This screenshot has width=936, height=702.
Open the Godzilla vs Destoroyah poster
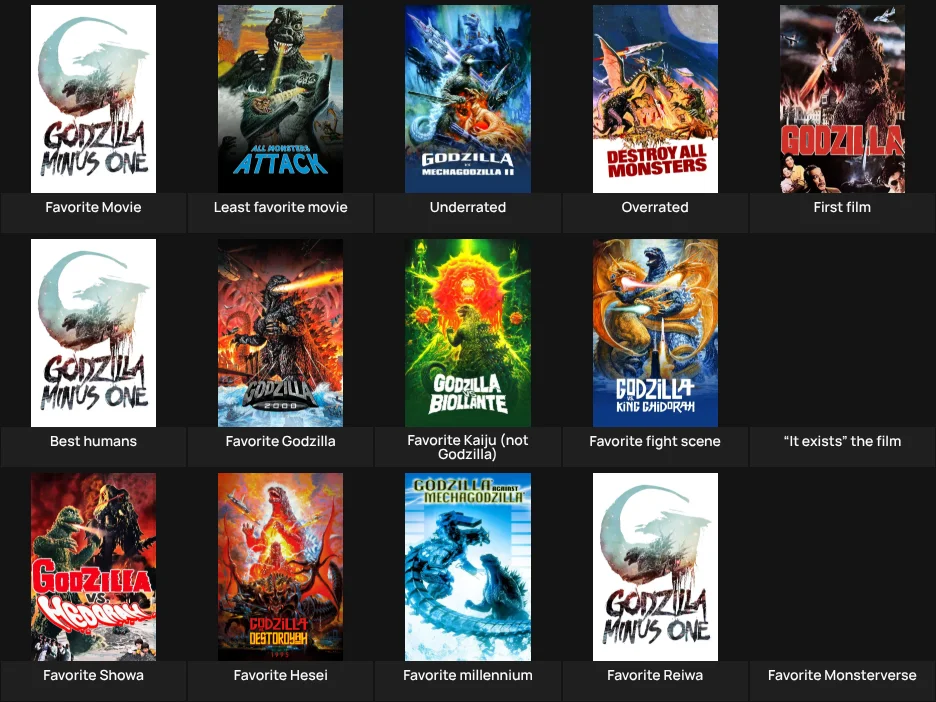coord(281,567)
